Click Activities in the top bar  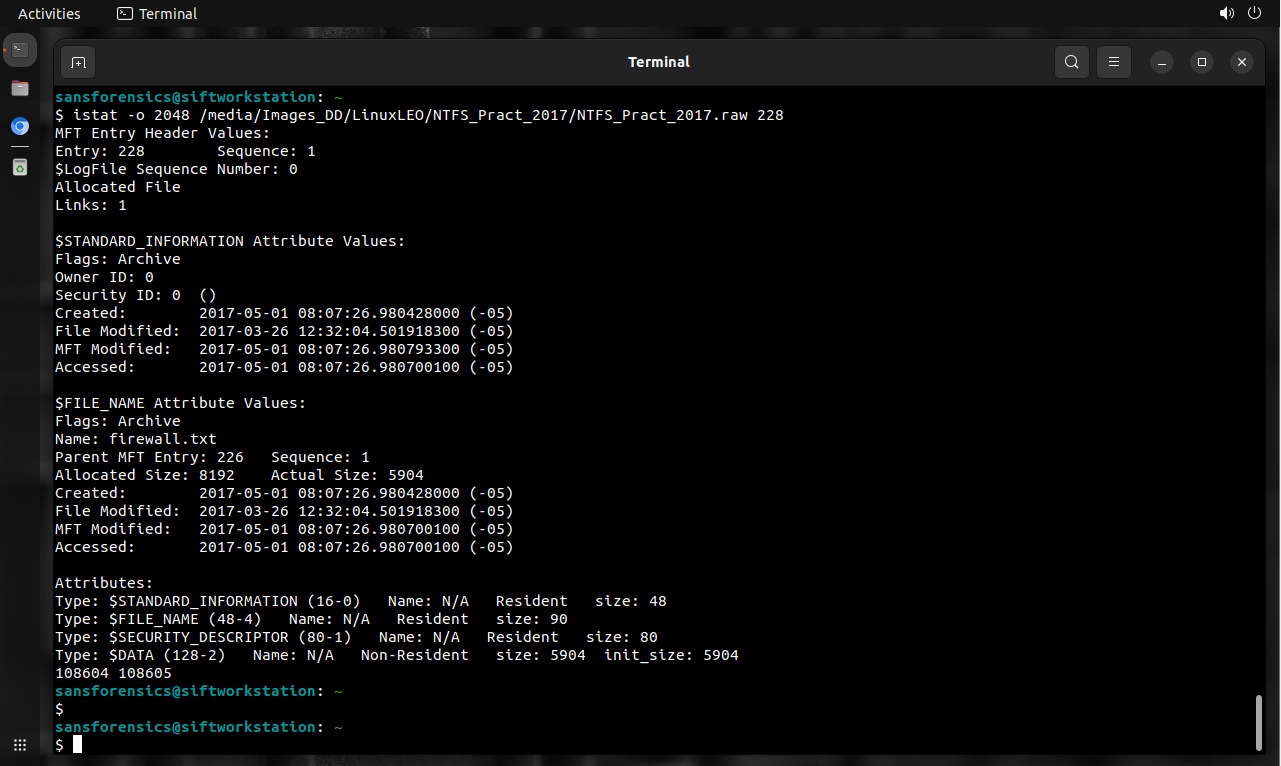click(49, 13)
